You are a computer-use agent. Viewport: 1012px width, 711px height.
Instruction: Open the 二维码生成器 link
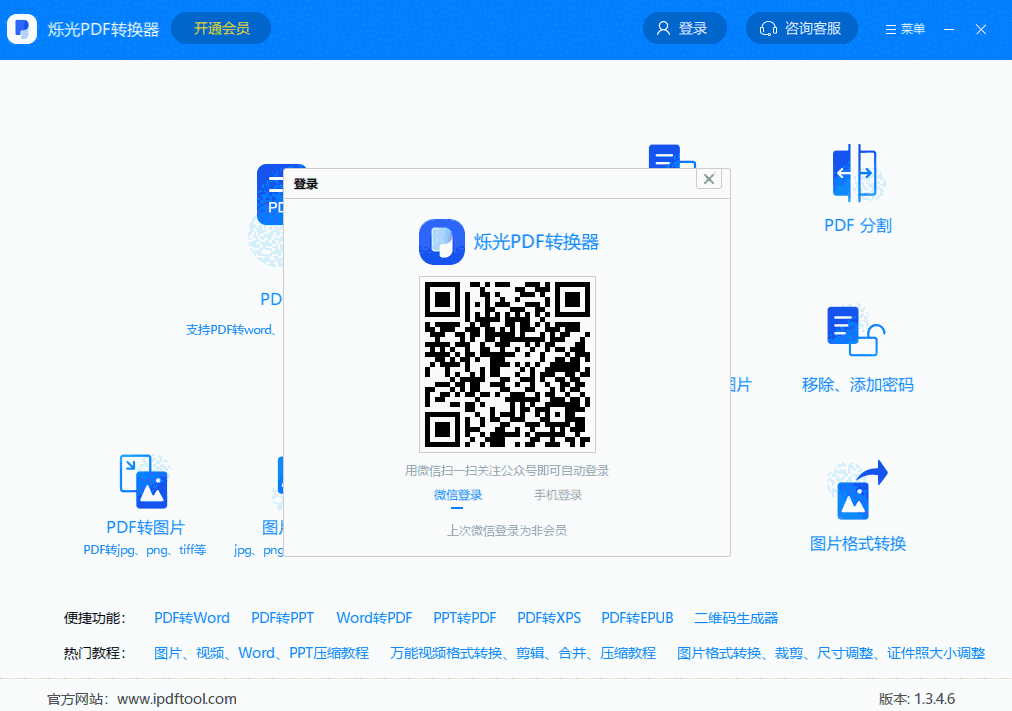point(736,618)
